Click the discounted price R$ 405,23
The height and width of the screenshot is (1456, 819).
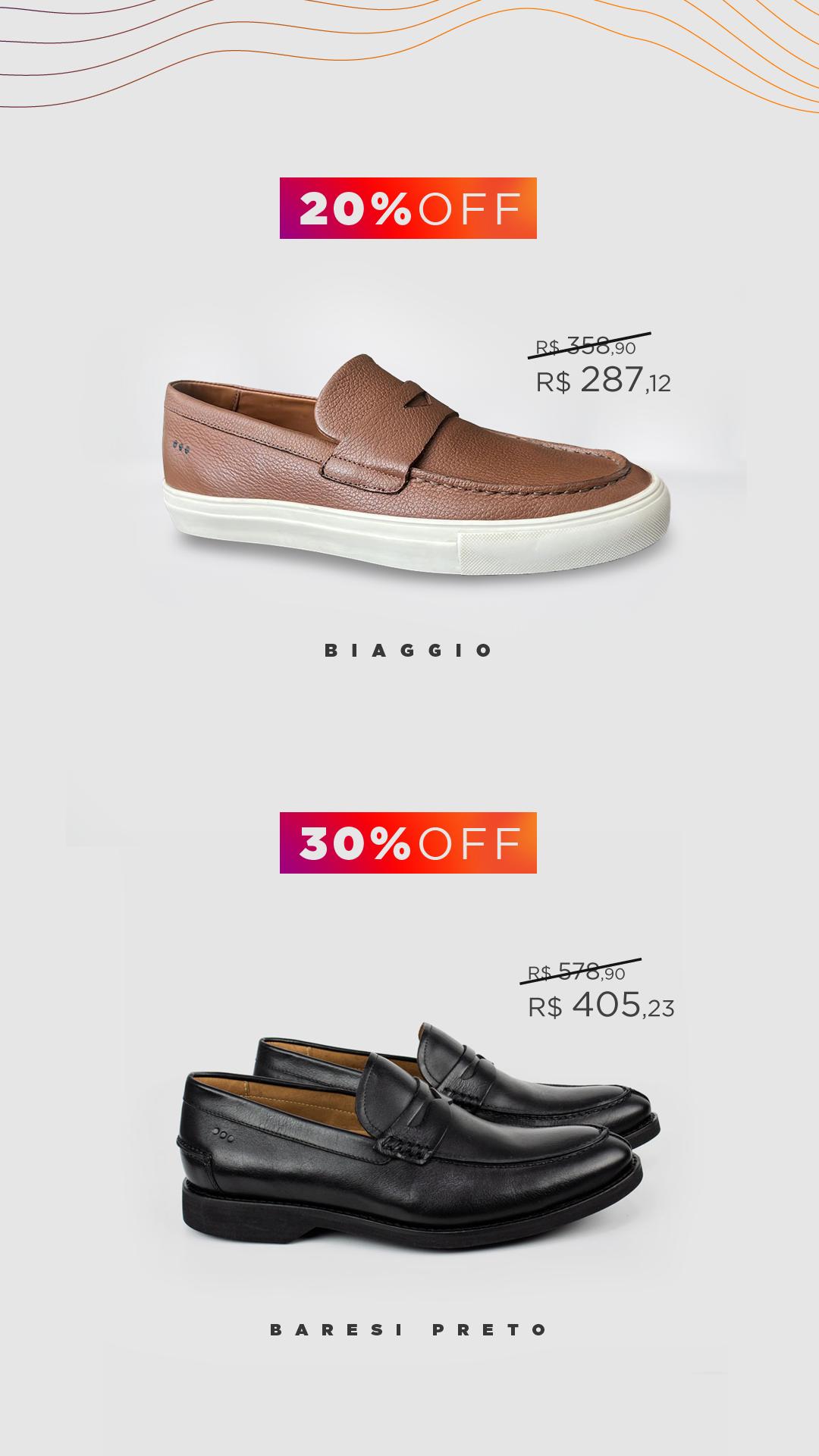(x=601, y=1006)
